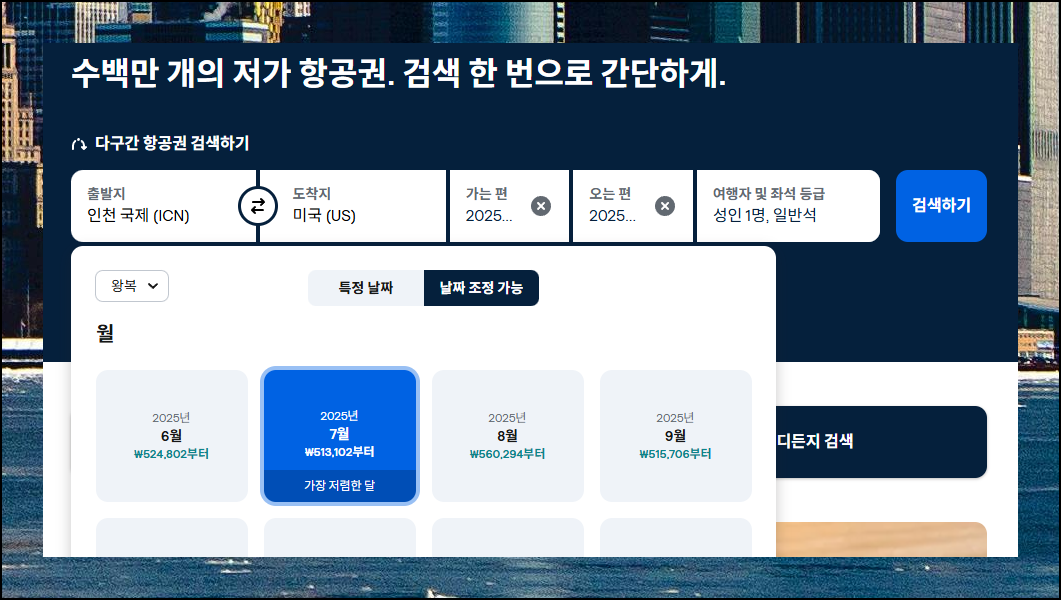Clear the 가는 편 departure date
This screenshot has width=1061, height=600.
click(541, 206)
